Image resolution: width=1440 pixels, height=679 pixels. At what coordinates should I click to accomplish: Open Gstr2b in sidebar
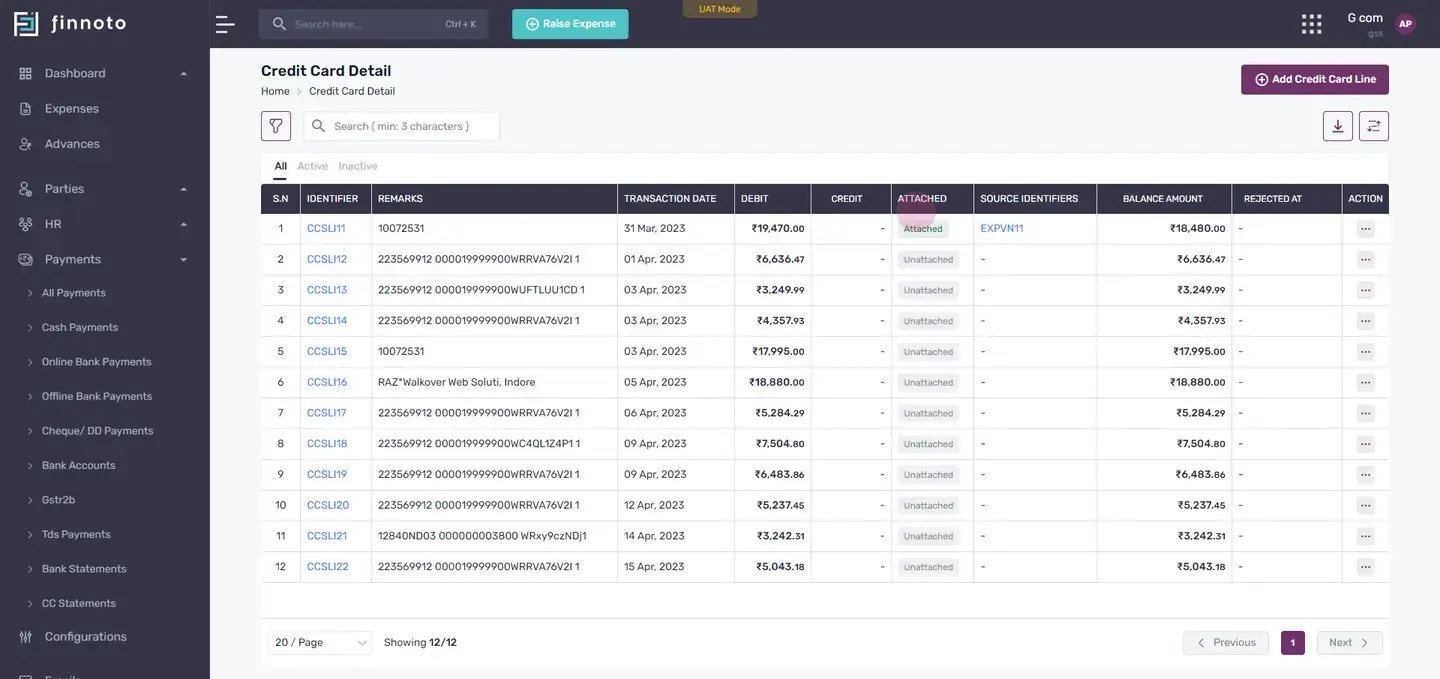click(58, 500)
